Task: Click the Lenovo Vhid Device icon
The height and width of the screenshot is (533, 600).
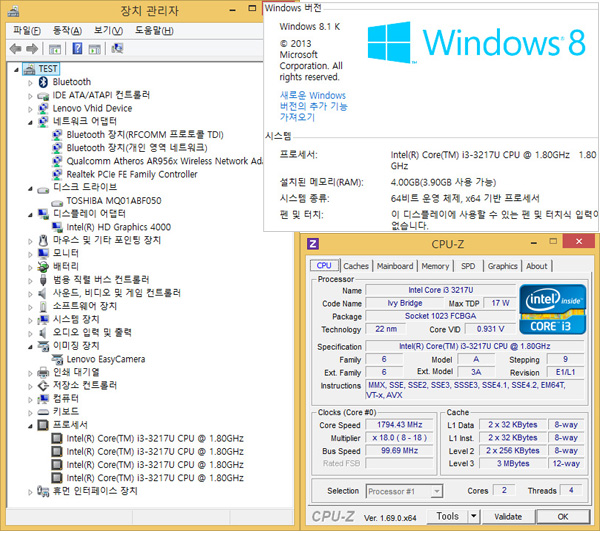Action: click(43, 108)
